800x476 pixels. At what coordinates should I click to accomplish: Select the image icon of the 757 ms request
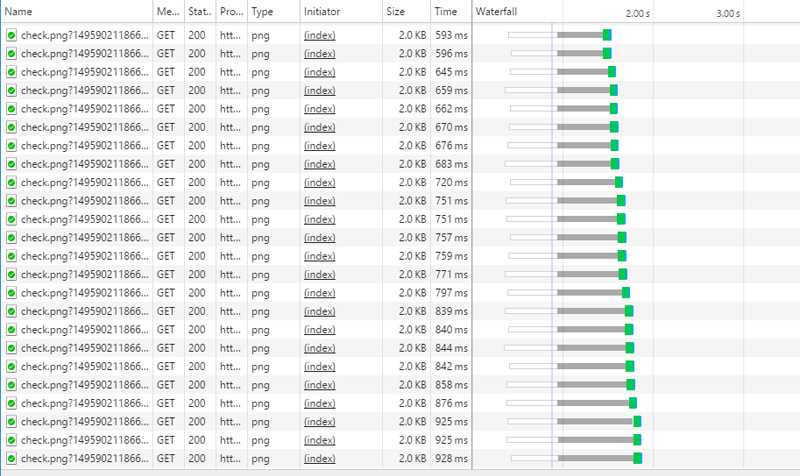[x=11, y=238]
